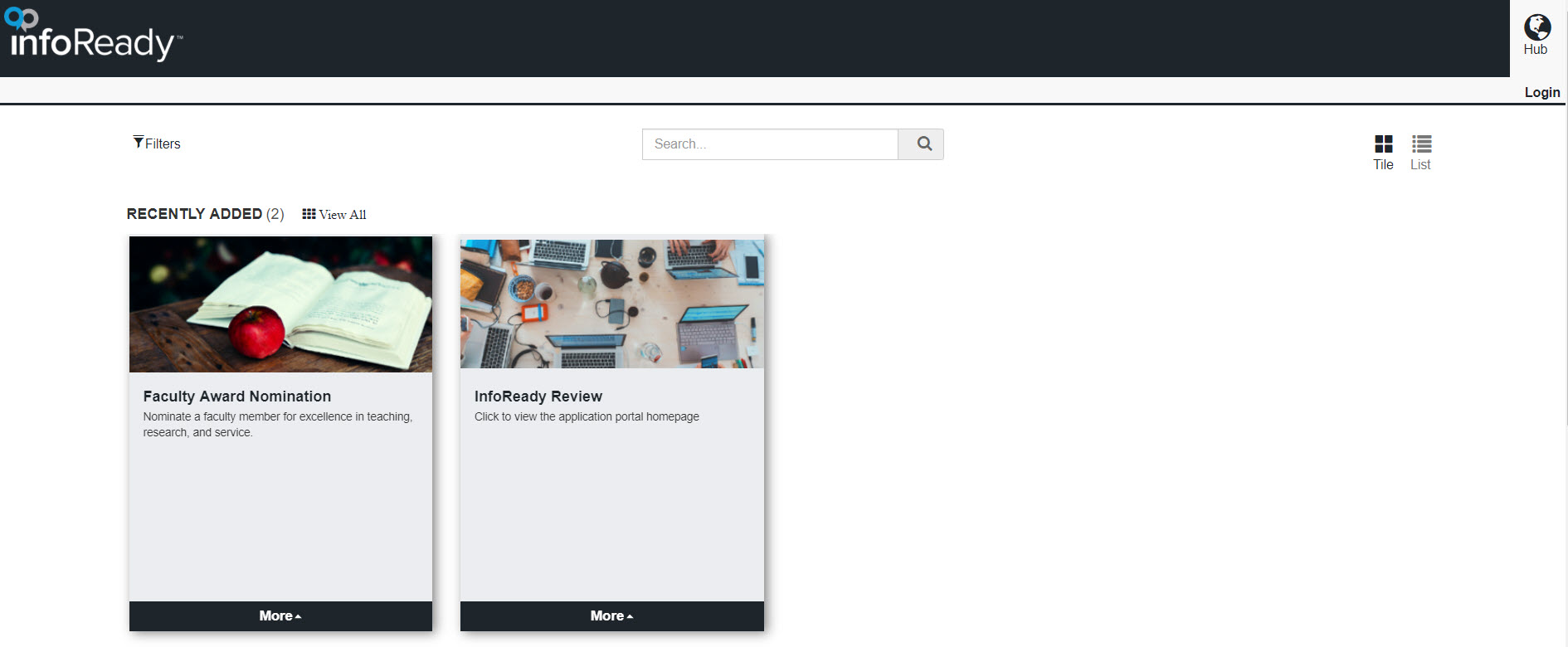Open the Faculty Award Nomination book image
Screen dimensions: 1568x647
coord(280,304)
